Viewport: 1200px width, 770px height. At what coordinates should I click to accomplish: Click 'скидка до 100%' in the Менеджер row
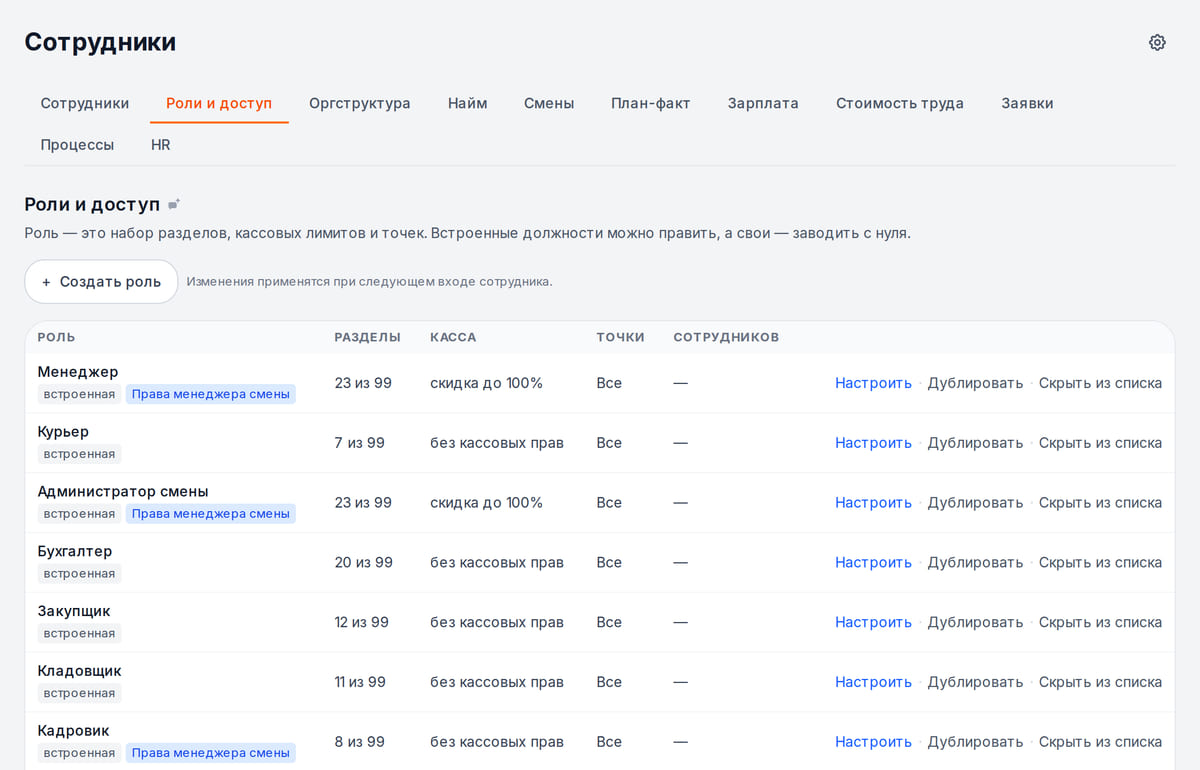486,383
